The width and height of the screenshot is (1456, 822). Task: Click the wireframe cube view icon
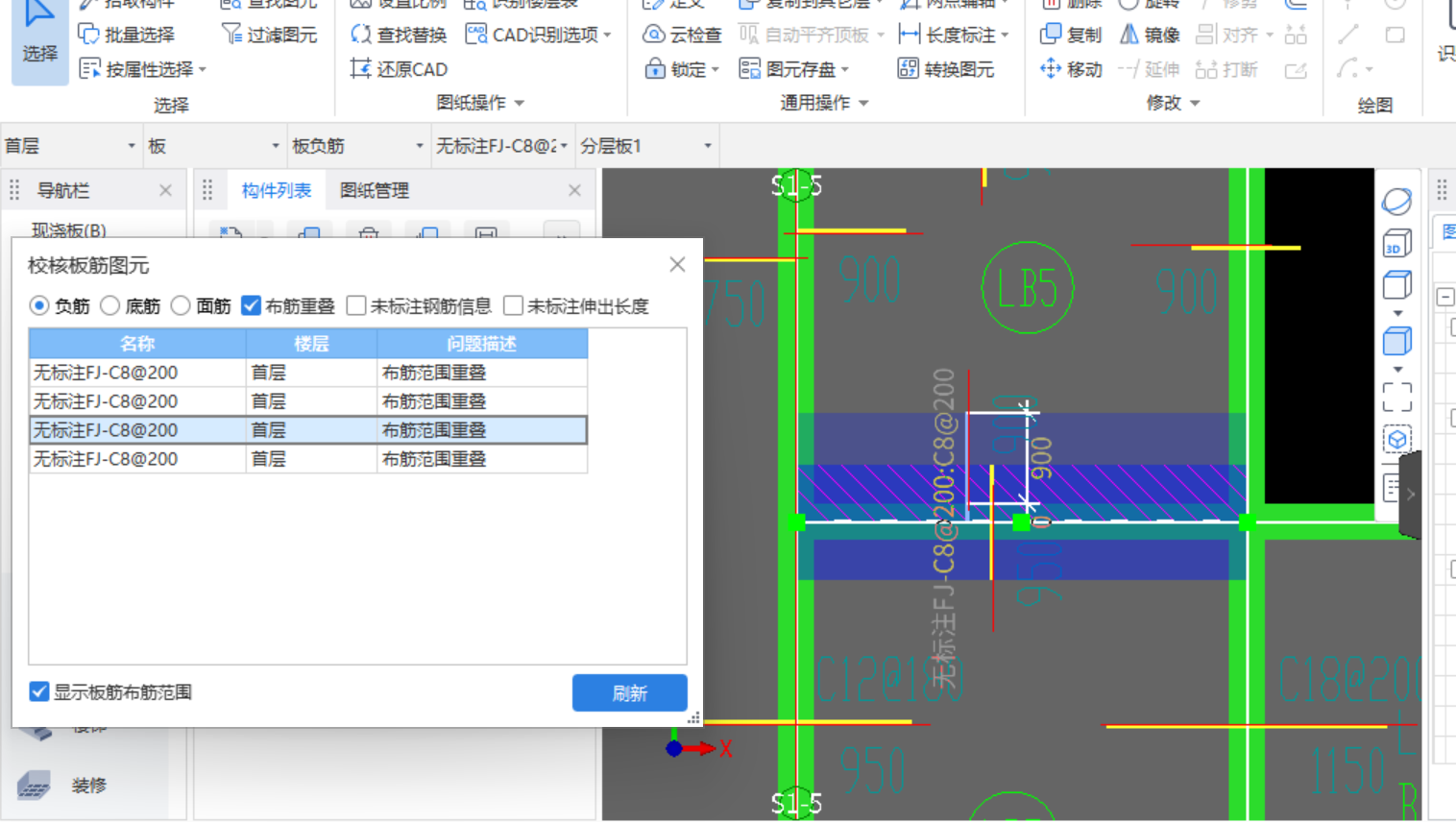click(x=1396, y=286)
